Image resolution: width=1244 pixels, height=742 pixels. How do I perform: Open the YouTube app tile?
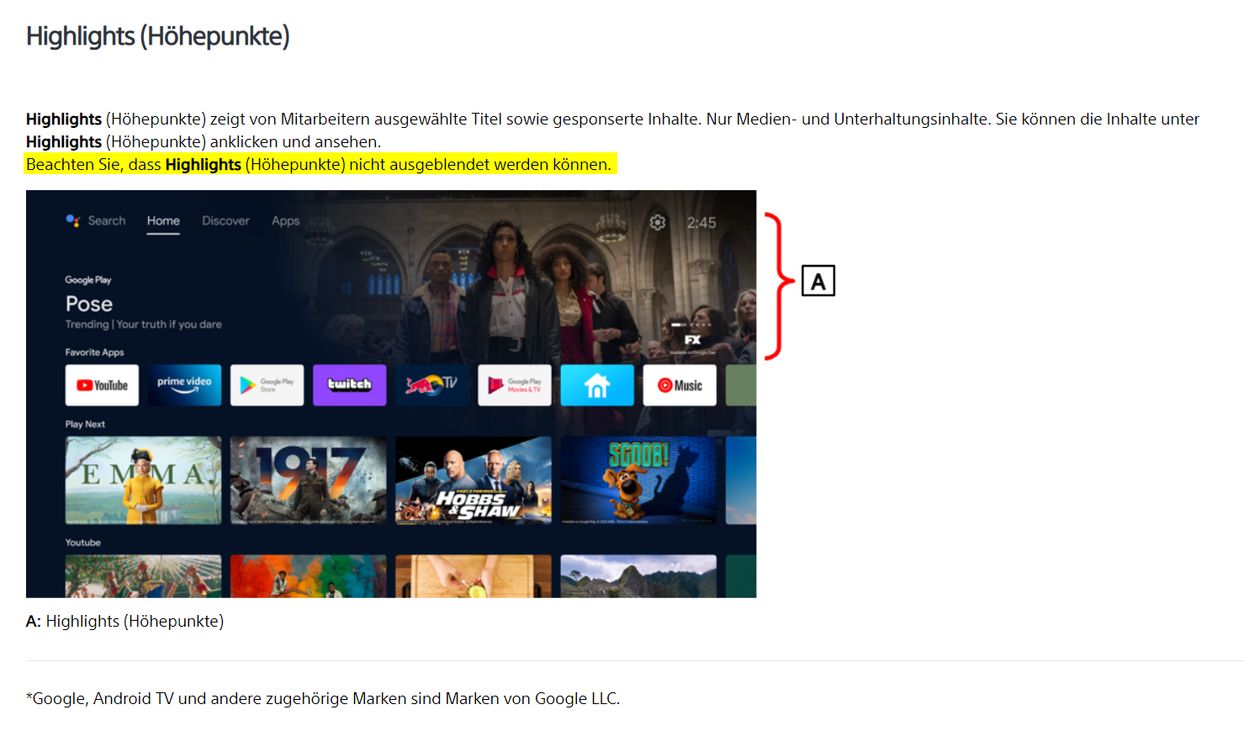[x=102, y=385]
